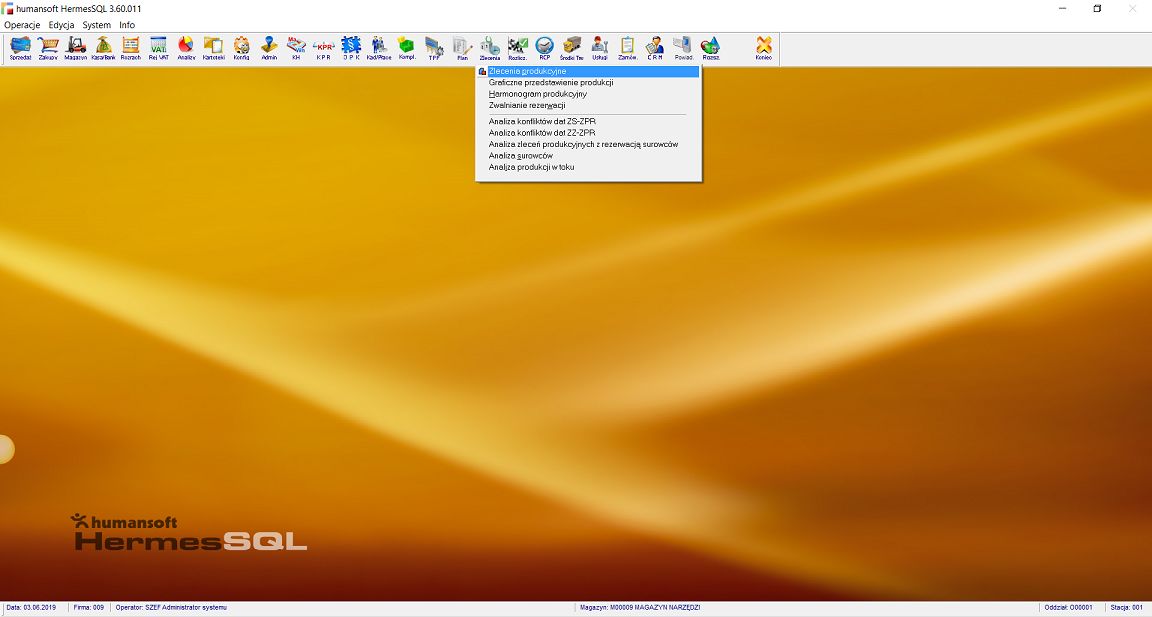Open the Środki Trw truck icon
The width and height of the screenshot is (1152, 617).
coord(572,48)
